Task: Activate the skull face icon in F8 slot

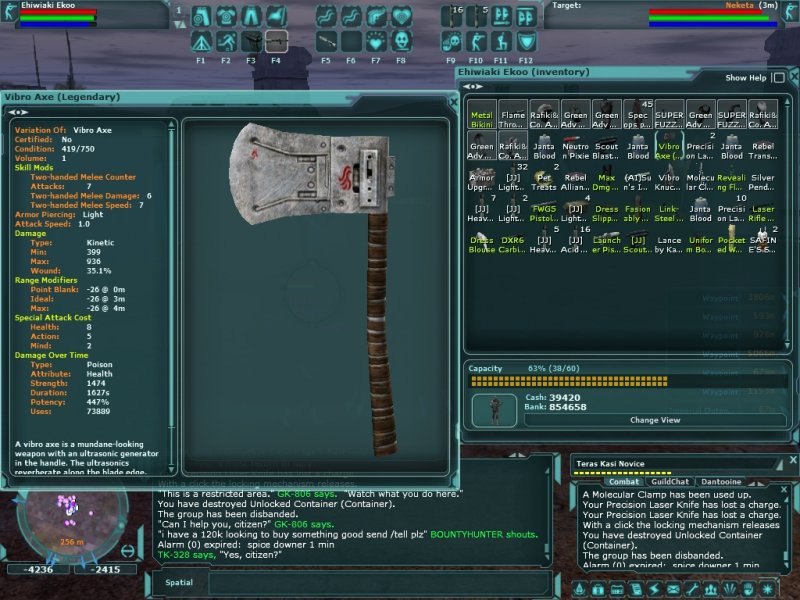Action: (402, 42)
